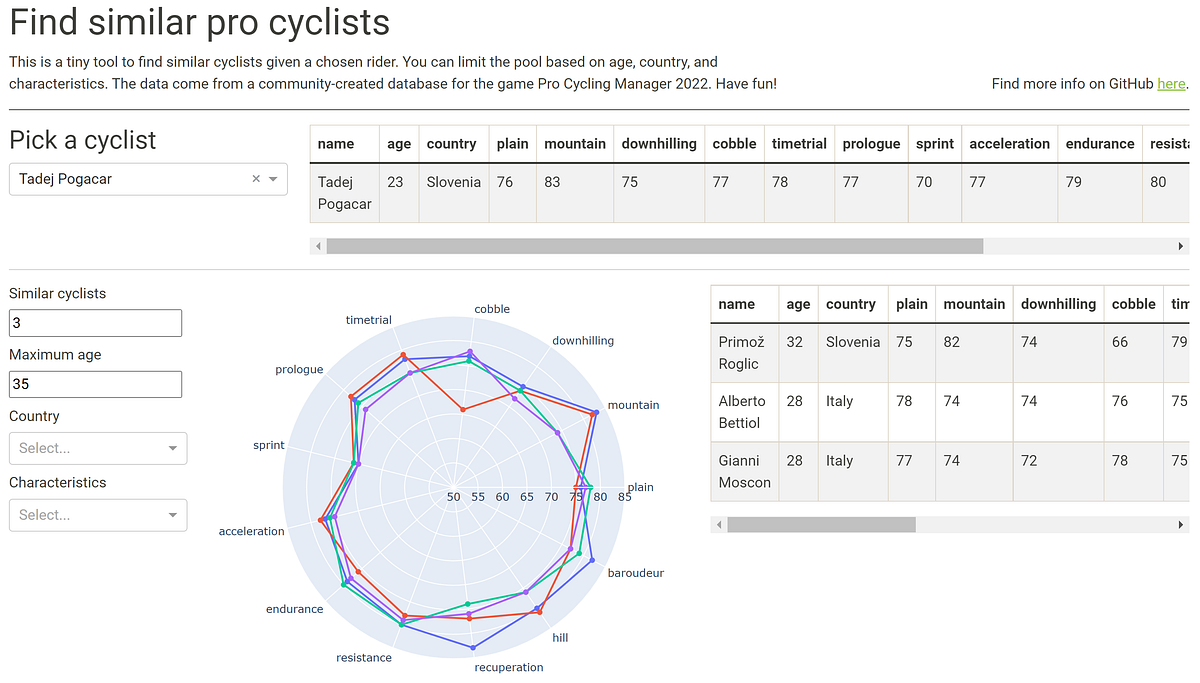Screen dimensions: 1200x683
Task: Click the caret icon on the cyclist picker
Action: [273, 179]
